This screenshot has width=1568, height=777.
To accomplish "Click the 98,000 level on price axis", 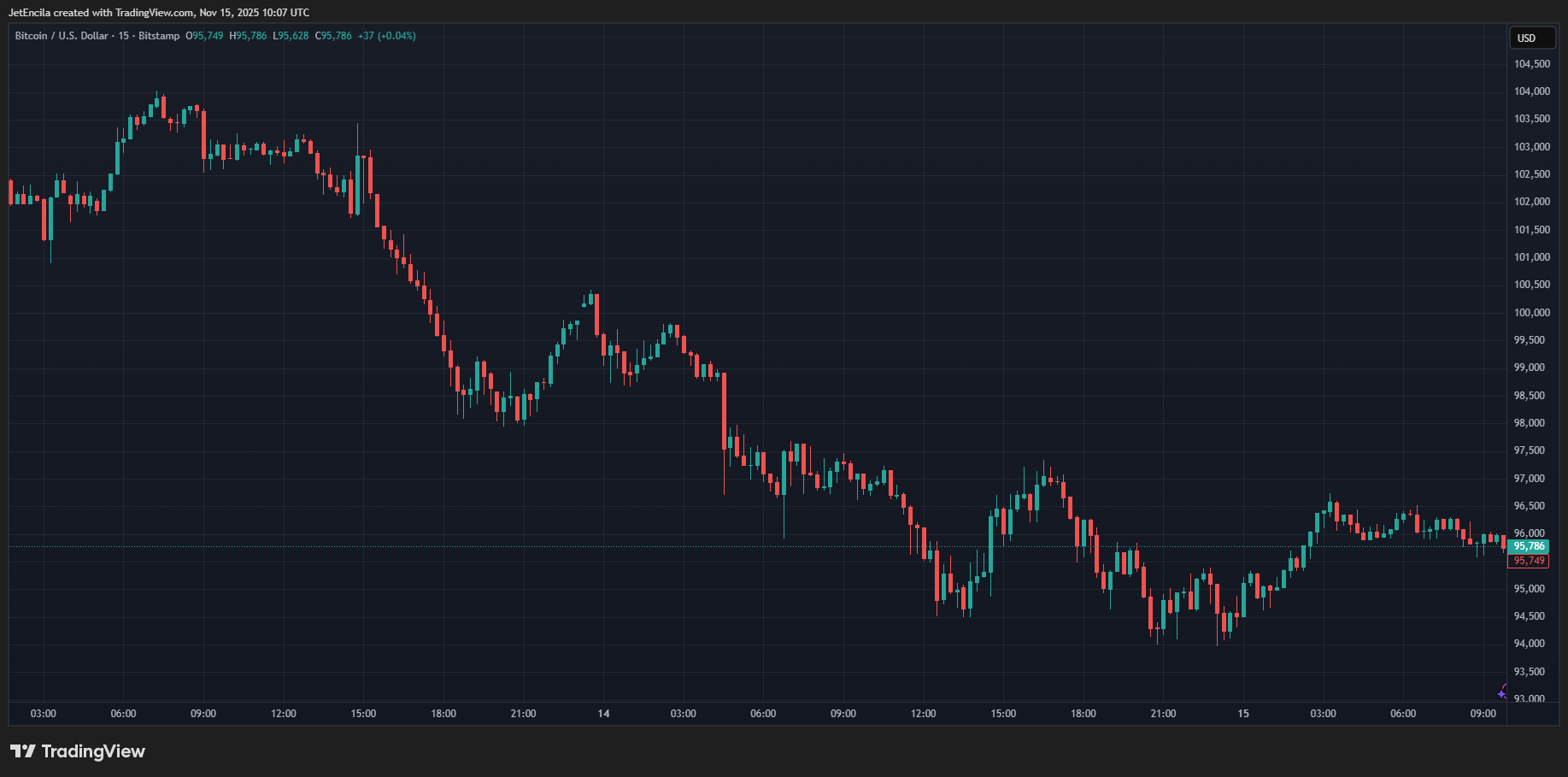I will [1531, 423].
